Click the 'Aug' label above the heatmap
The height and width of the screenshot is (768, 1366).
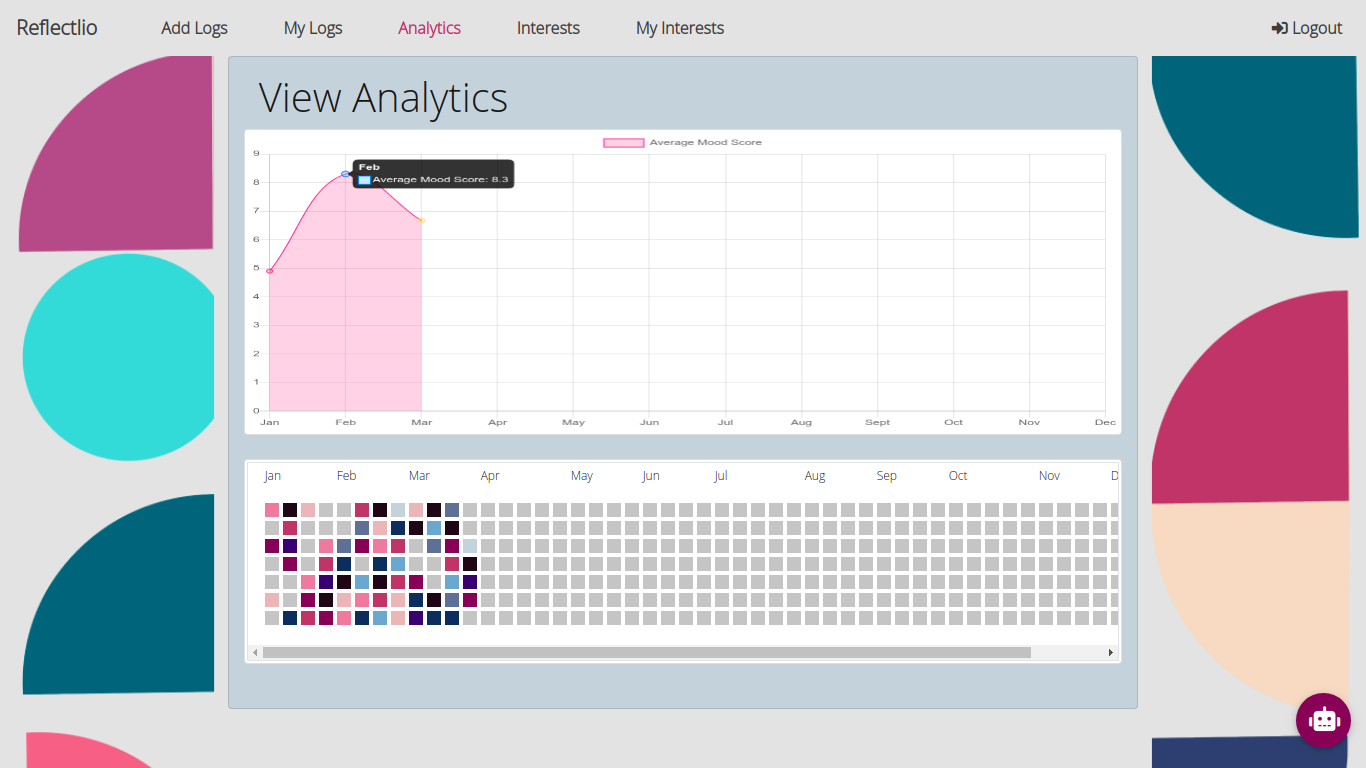pos(815,476)
